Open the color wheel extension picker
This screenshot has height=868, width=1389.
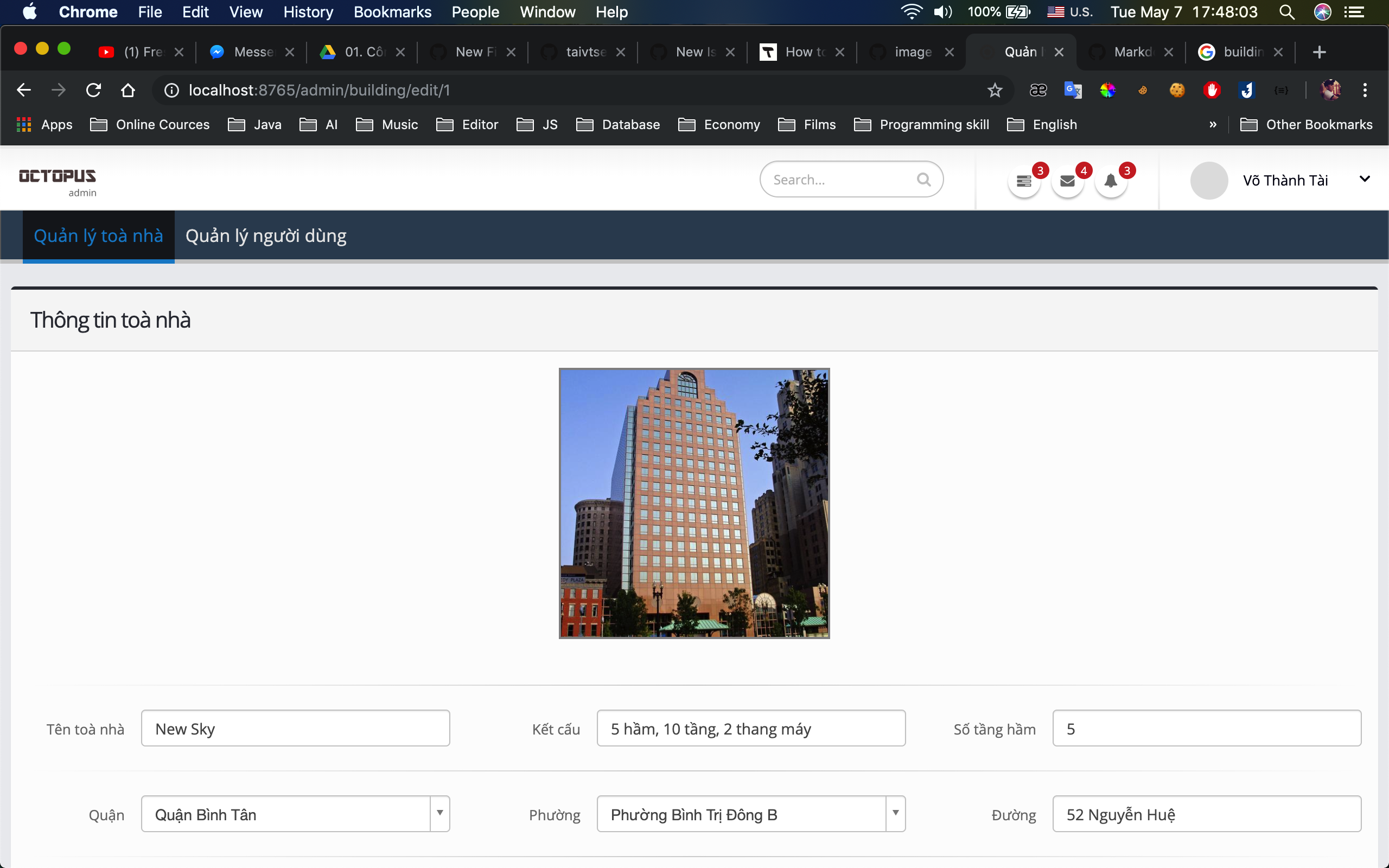pyautogui.click(x=1108, y=90)
